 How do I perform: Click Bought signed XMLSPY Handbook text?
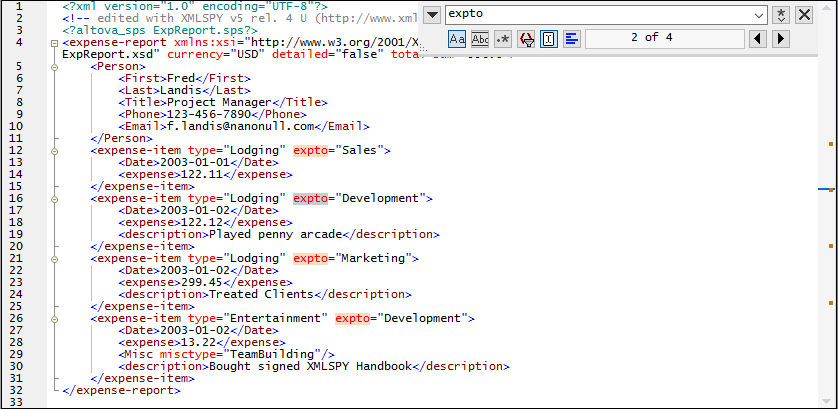point(311,366)
